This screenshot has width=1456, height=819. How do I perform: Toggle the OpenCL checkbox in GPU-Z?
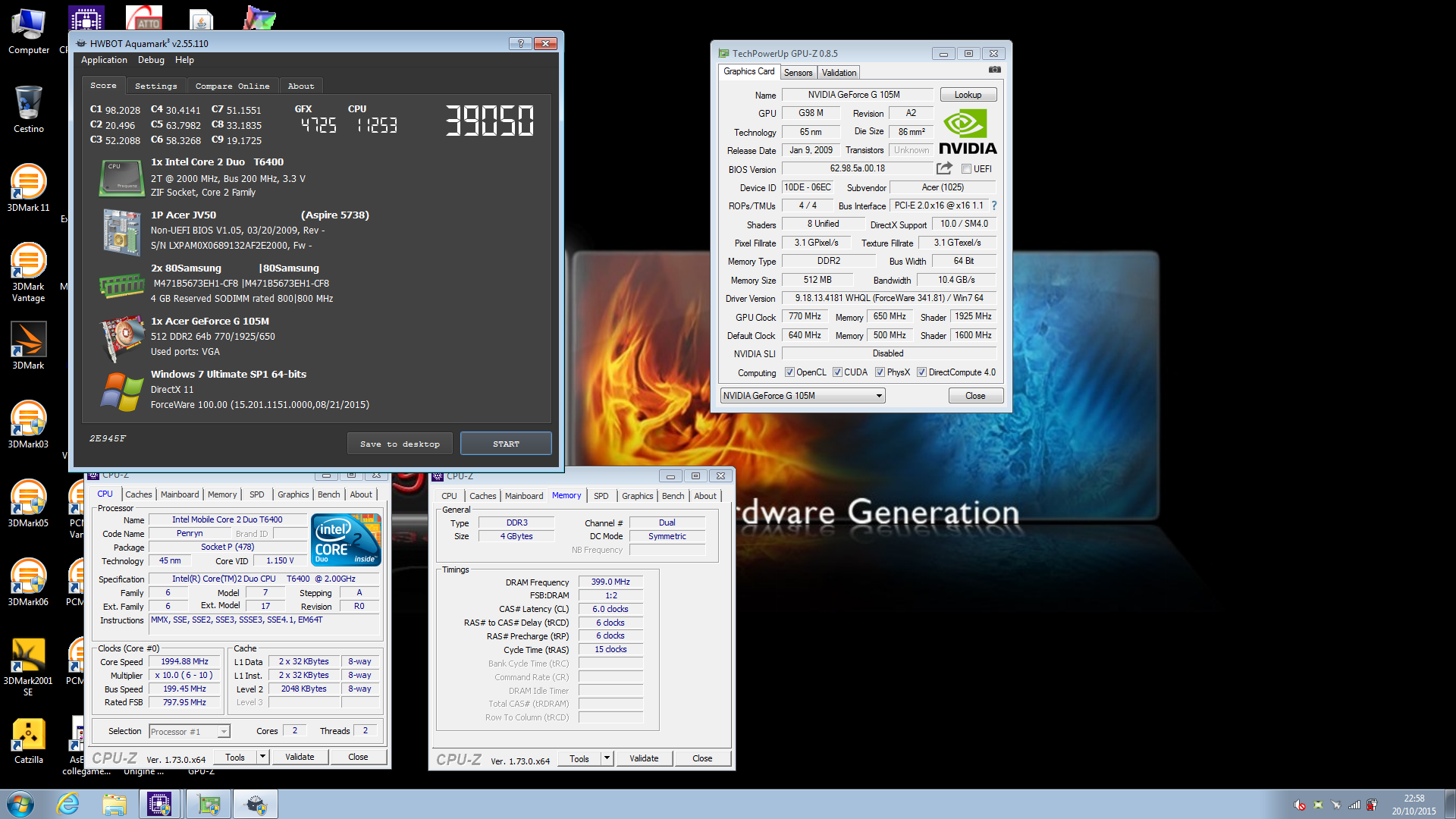(x=789, y=372)
